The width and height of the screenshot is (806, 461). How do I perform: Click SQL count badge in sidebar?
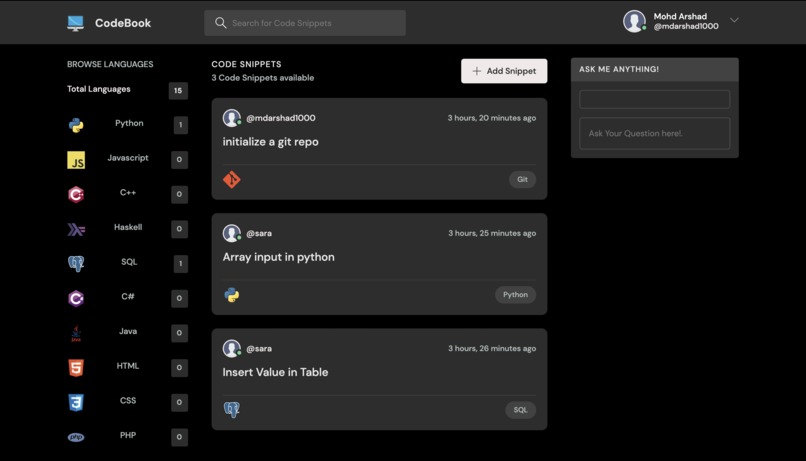[x=180, y=264]
